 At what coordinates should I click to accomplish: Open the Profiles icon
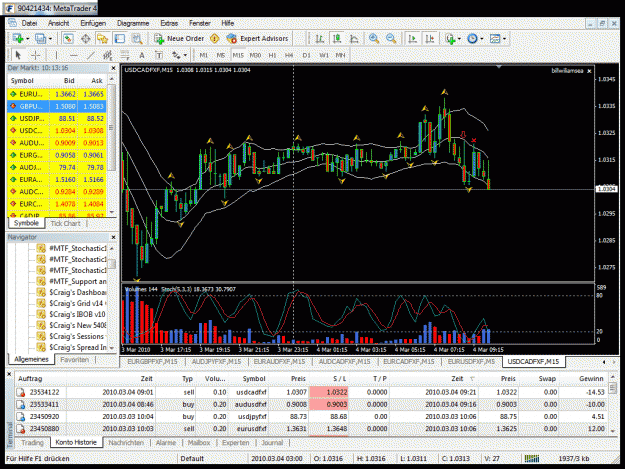[x=40, y=39]
